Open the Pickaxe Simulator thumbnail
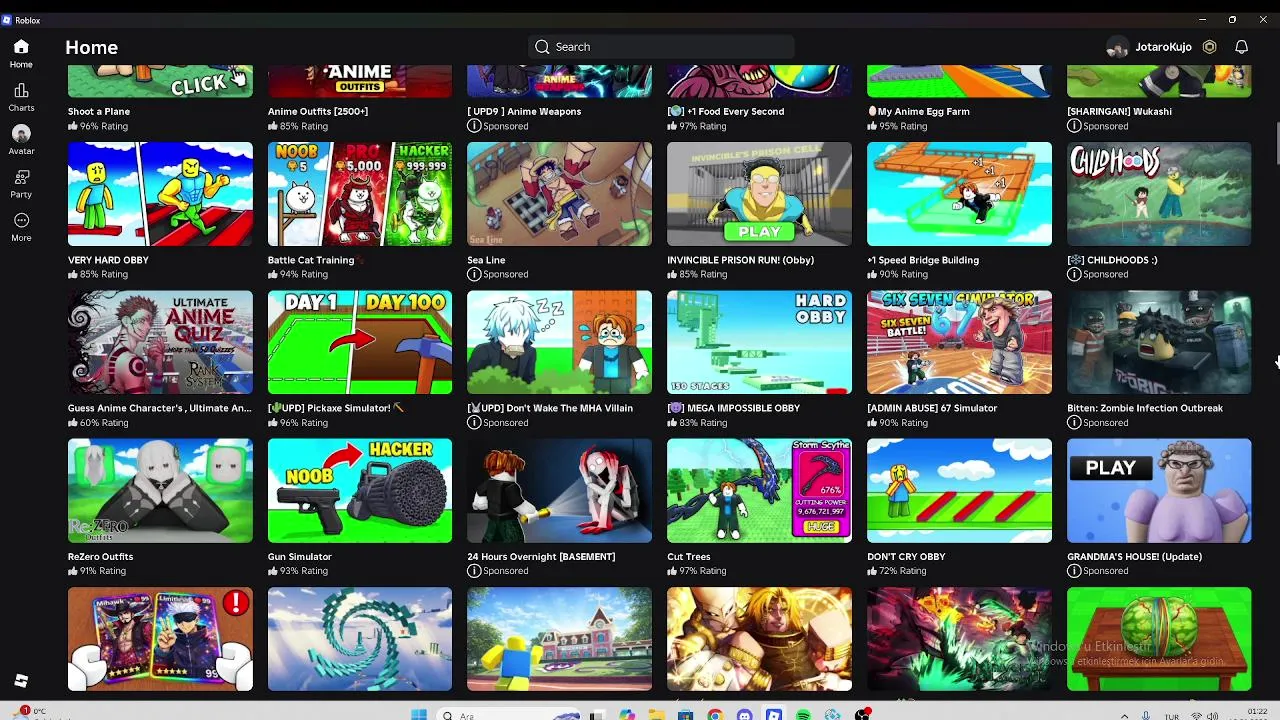This screenshot has width=1280, height=720. pyautogui.click(x=360, y=343)
